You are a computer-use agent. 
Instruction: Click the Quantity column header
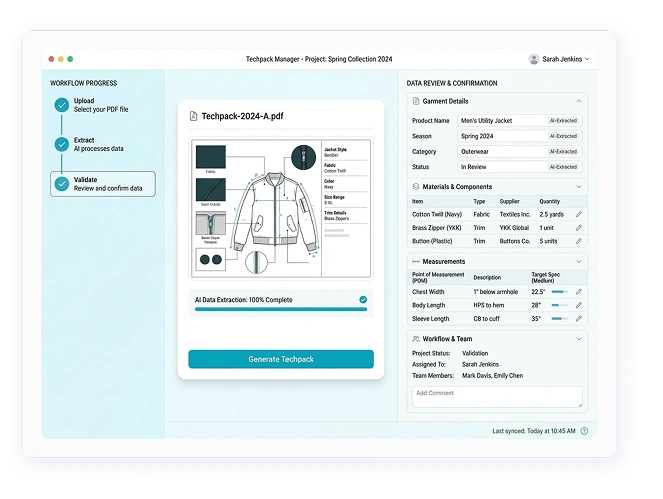click(x=549, y=201)
